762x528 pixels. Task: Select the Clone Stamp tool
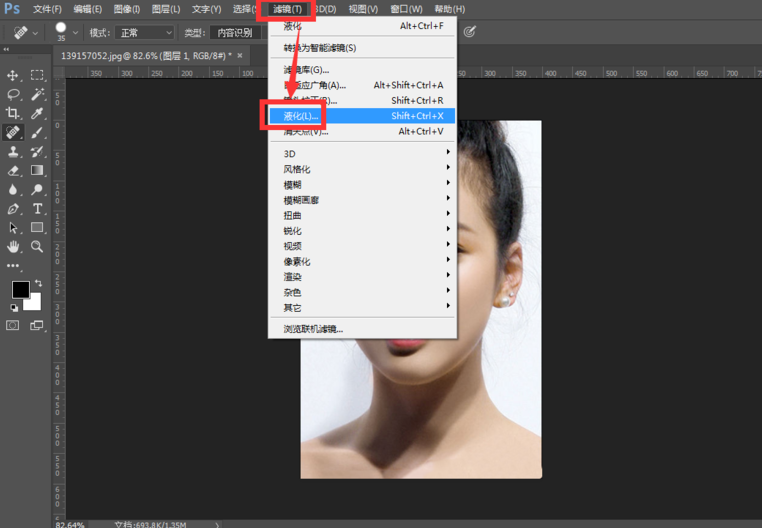[x=13, y=151]
